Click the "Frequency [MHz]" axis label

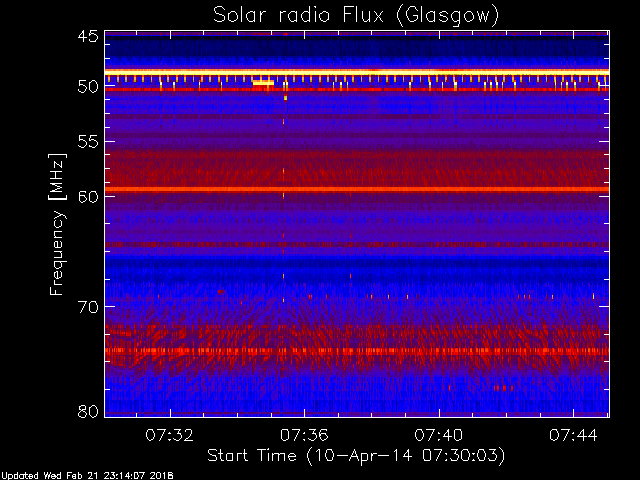[x=57, y=224]
